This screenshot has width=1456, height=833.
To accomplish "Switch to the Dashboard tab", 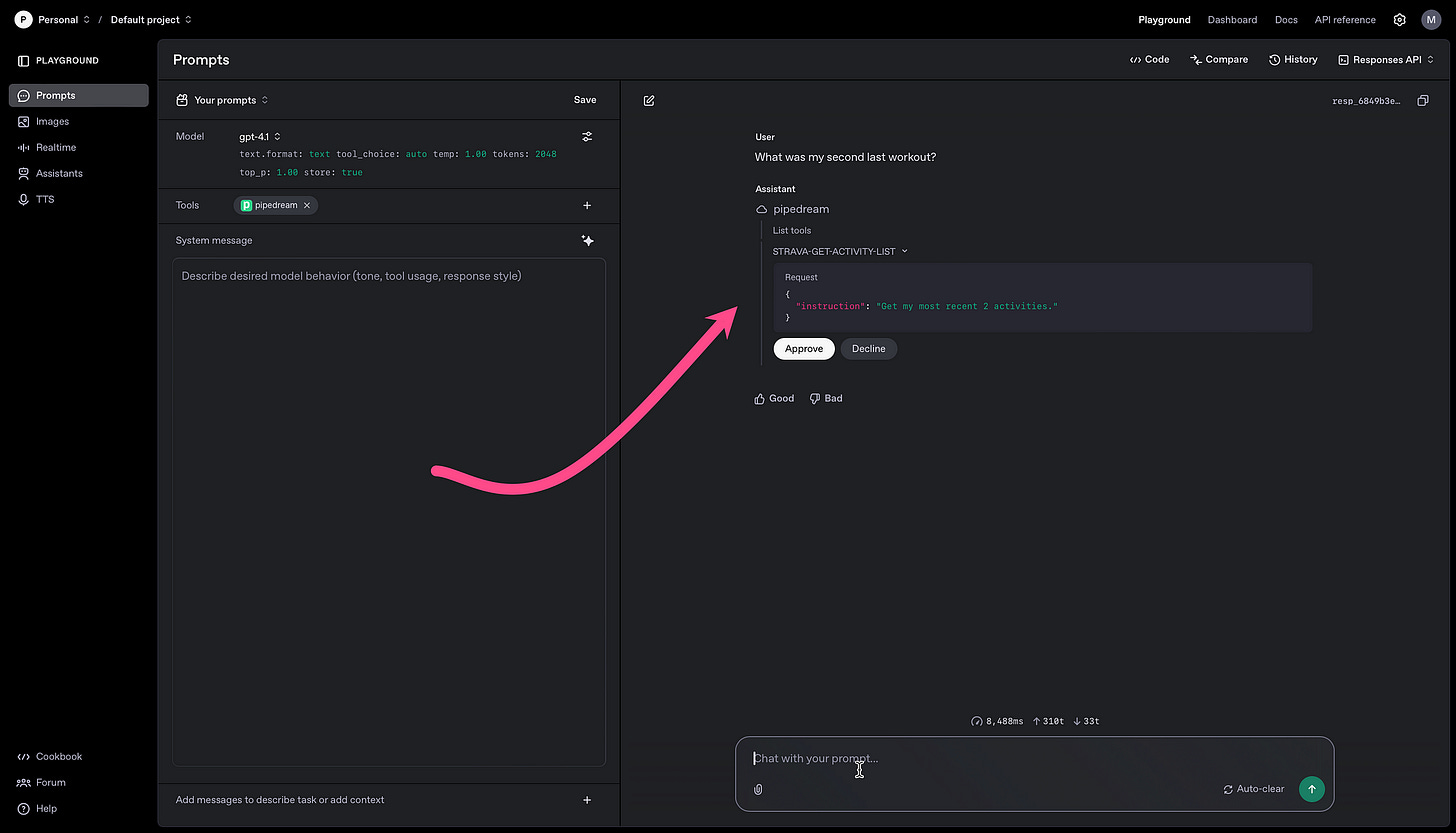I will point(1232,20).
